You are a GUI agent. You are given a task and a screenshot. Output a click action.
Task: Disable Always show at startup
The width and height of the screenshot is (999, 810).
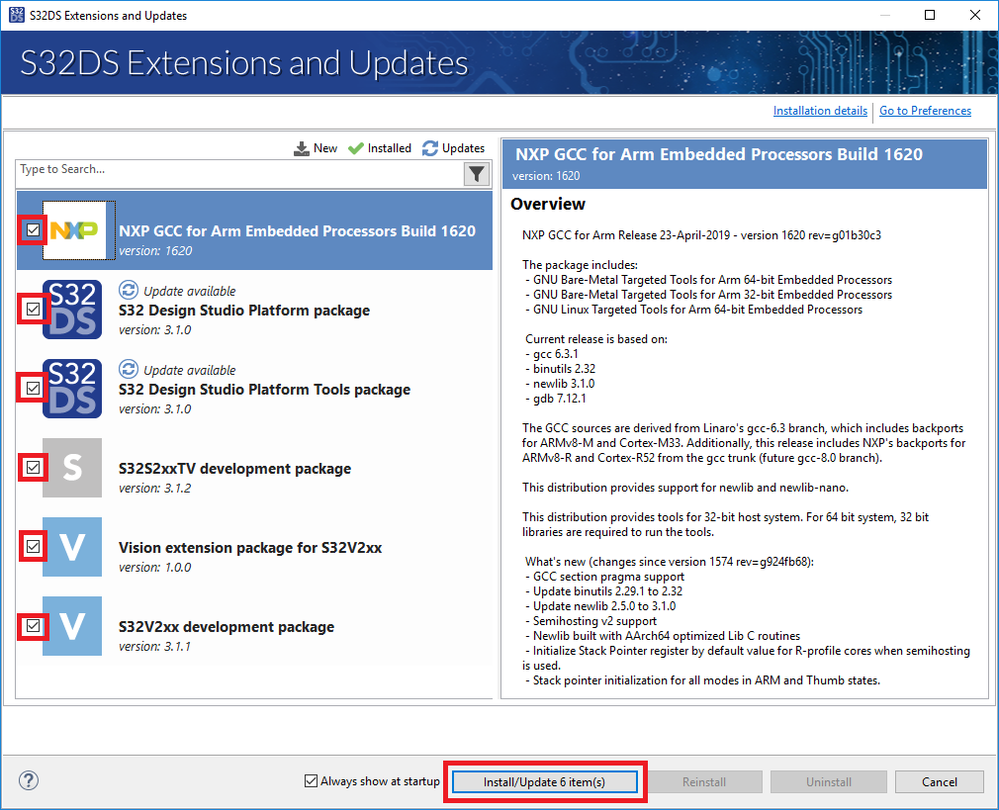click(311, 781)
